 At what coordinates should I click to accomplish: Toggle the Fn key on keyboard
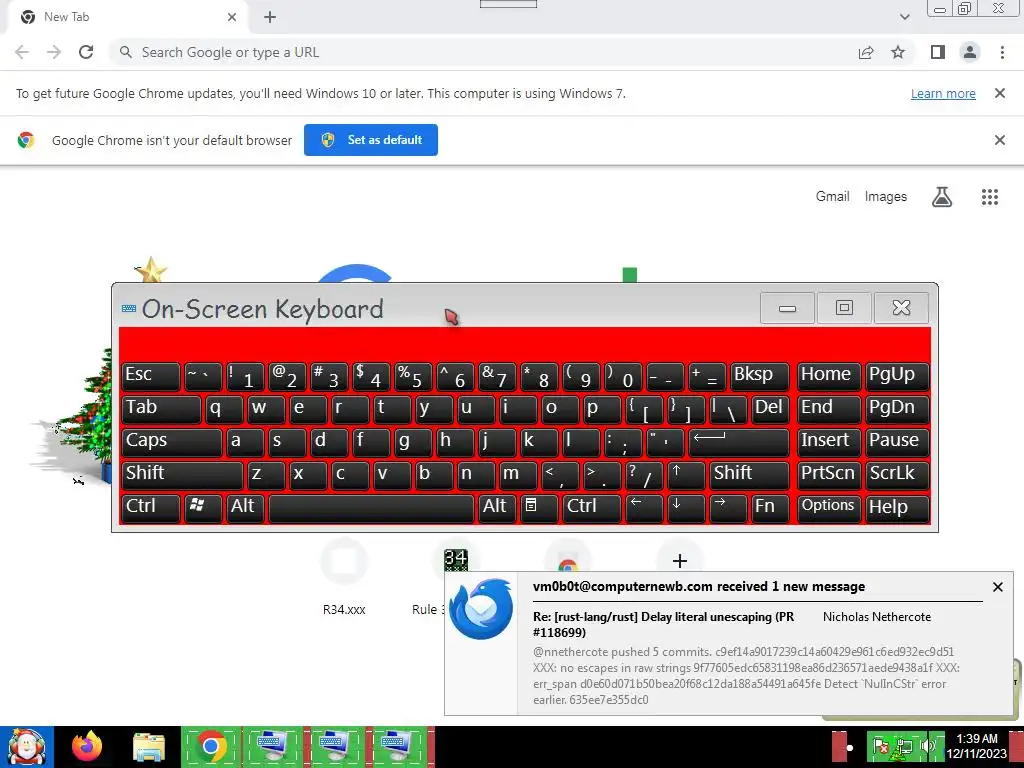770,507
